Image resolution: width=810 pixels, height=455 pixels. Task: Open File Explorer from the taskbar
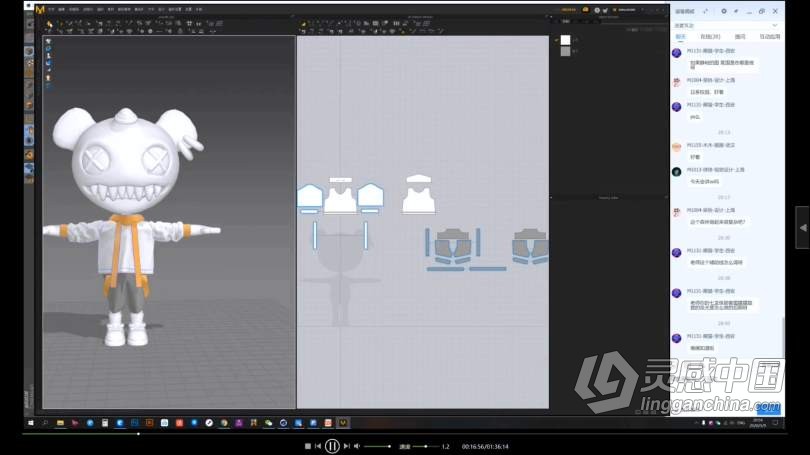60,423
